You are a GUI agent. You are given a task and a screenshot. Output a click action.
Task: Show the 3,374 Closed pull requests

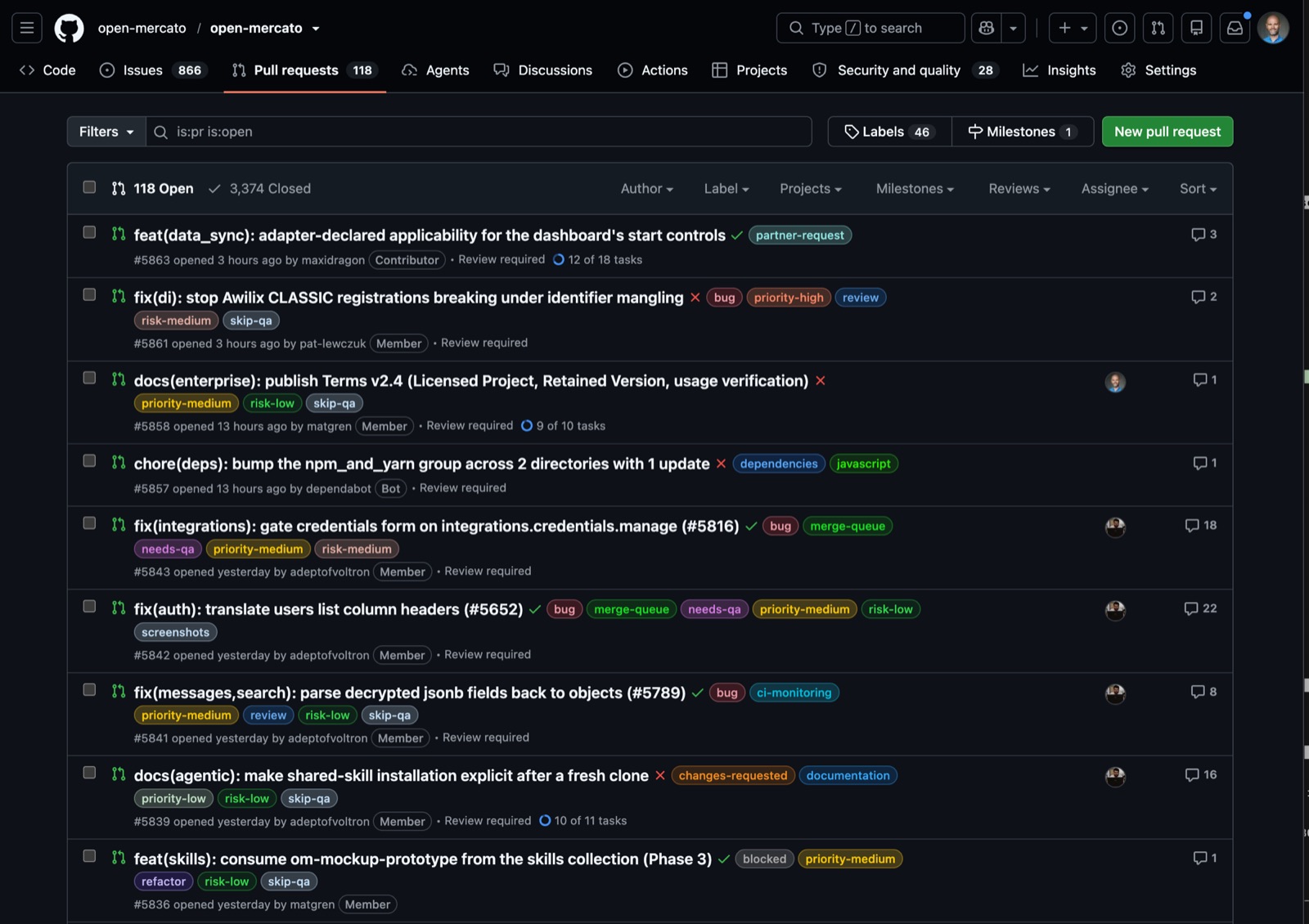point(259,189)
